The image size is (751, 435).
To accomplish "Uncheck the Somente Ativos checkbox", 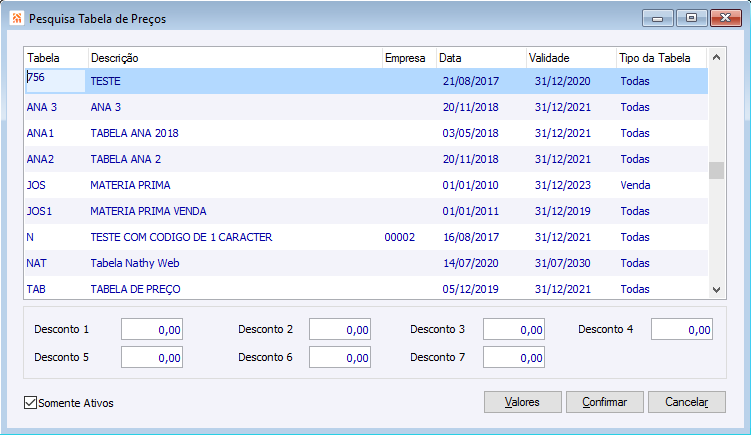I will pyautogui.click(x=30, y=402).
